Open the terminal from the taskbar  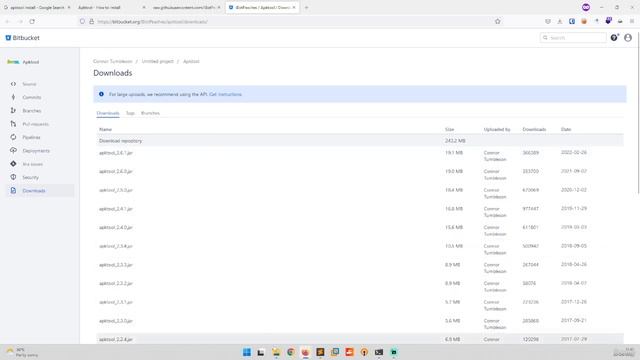(x=379, y=352)
